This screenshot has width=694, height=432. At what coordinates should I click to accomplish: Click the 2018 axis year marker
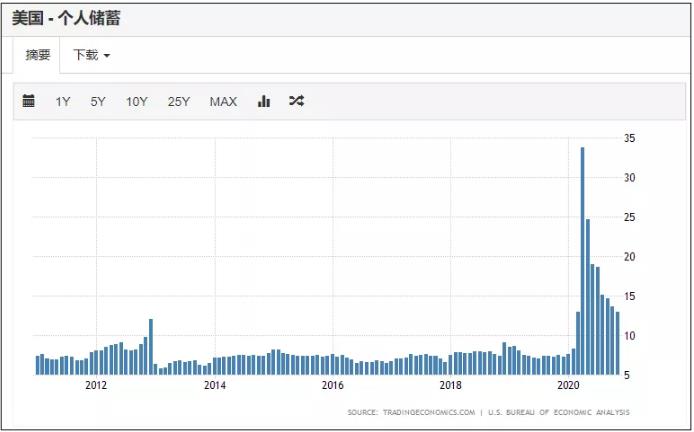pyautogui.click(x=450, y=385)
